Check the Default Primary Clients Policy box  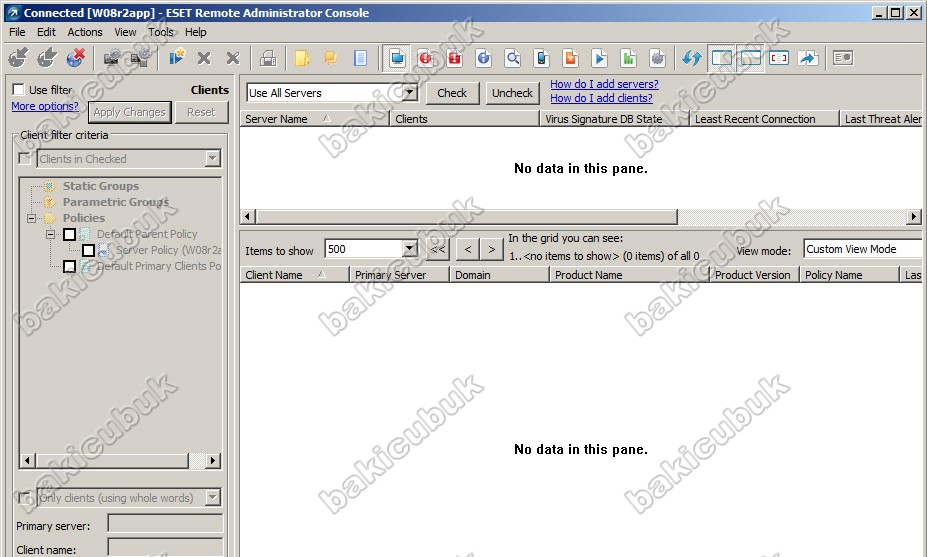point(69,266)
